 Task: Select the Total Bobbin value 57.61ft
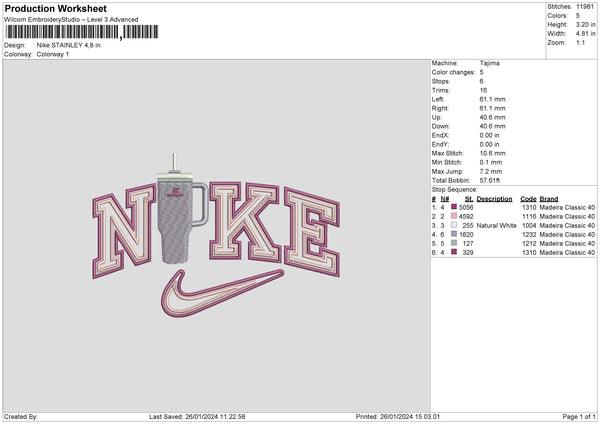click(x=490, y=180)
